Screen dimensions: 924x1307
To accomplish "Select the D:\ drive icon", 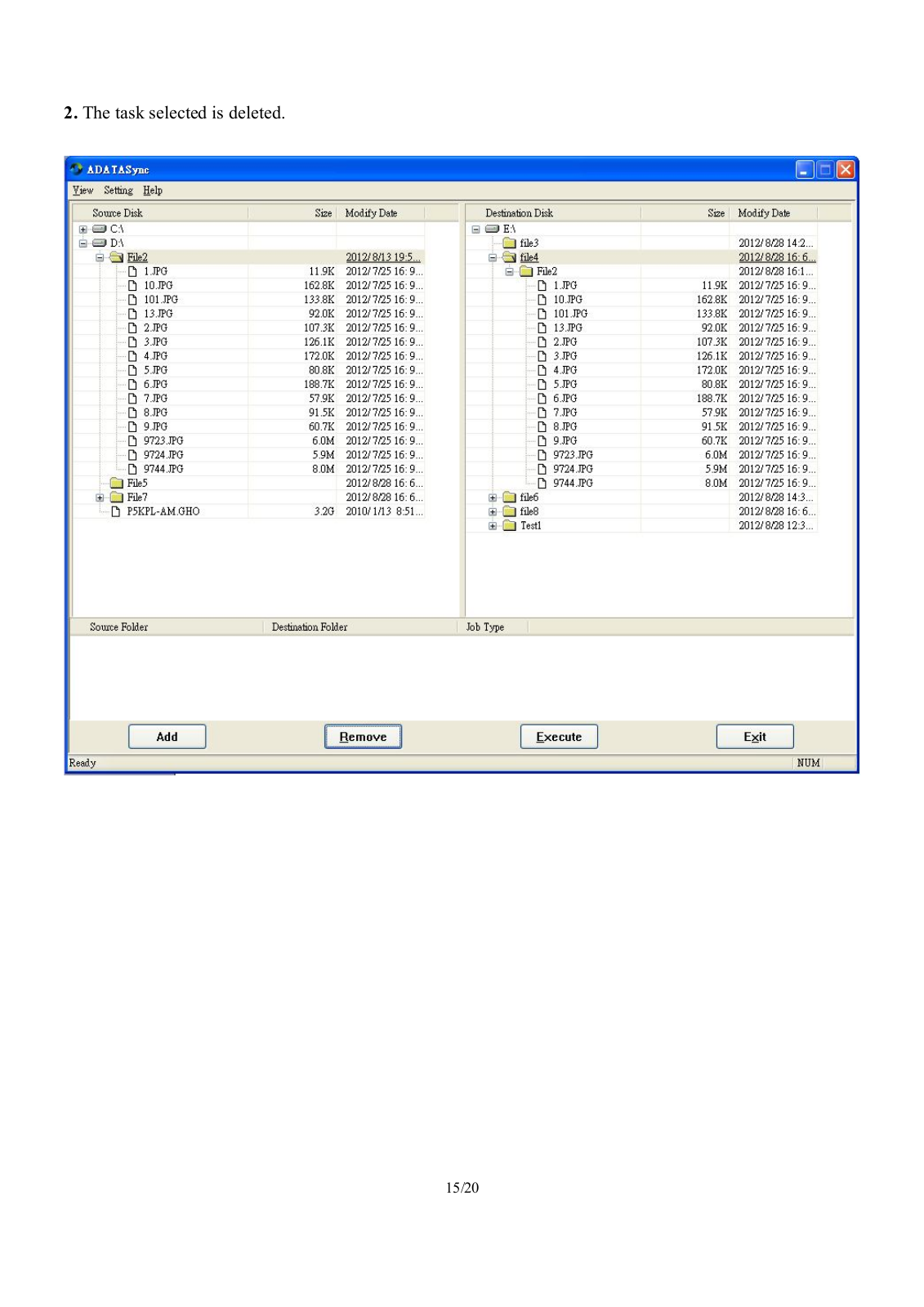I will point(100,243).
